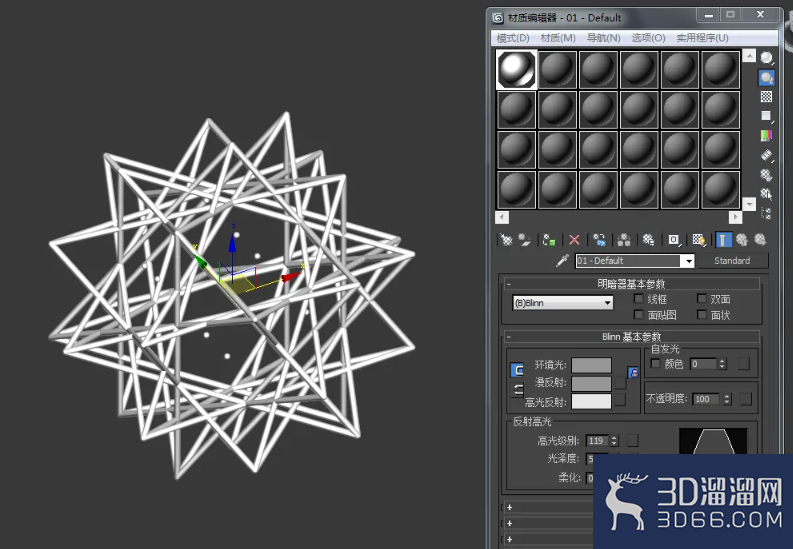Click Go Forward to Sibling icon
Image resolution: width=793 pixels, height=549 pixels.
[x=760, y=240]
